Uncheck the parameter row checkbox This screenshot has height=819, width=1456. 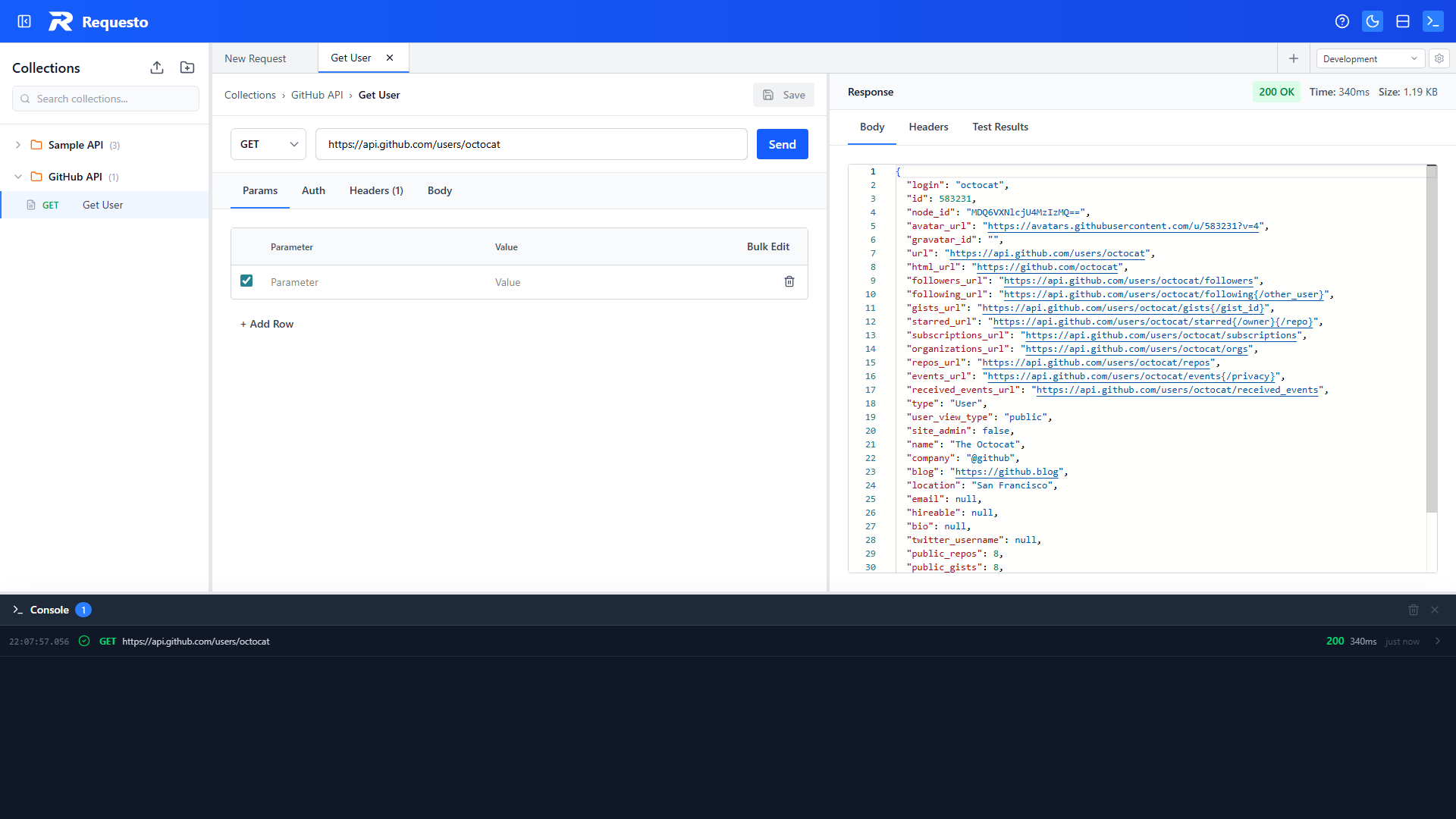[246, 281]
